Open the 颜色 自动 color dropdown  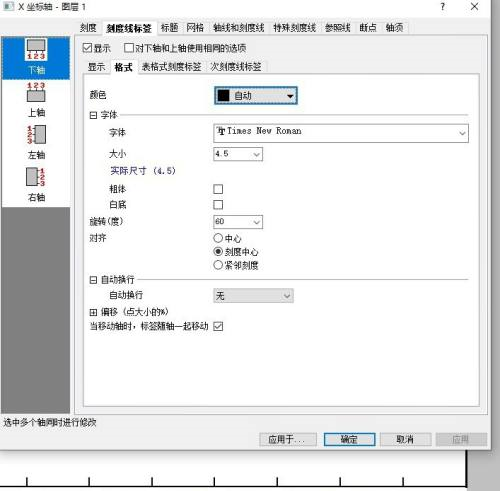coord(256,96)
